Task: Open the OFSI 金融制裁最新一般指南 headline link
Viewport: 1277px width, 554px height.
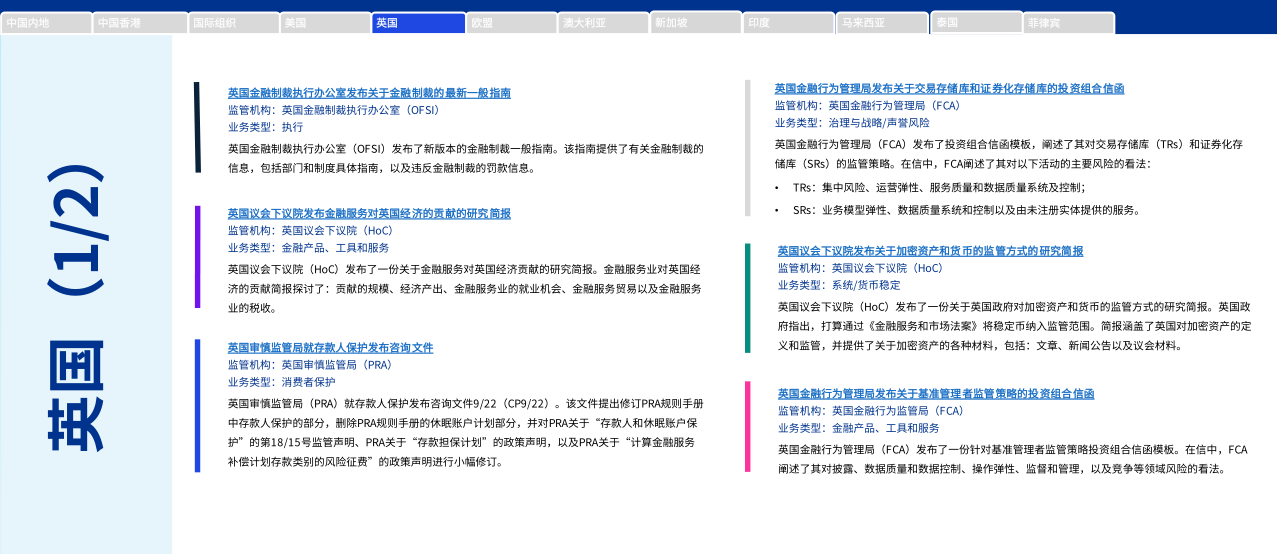Action: click(x=369, y=93)
